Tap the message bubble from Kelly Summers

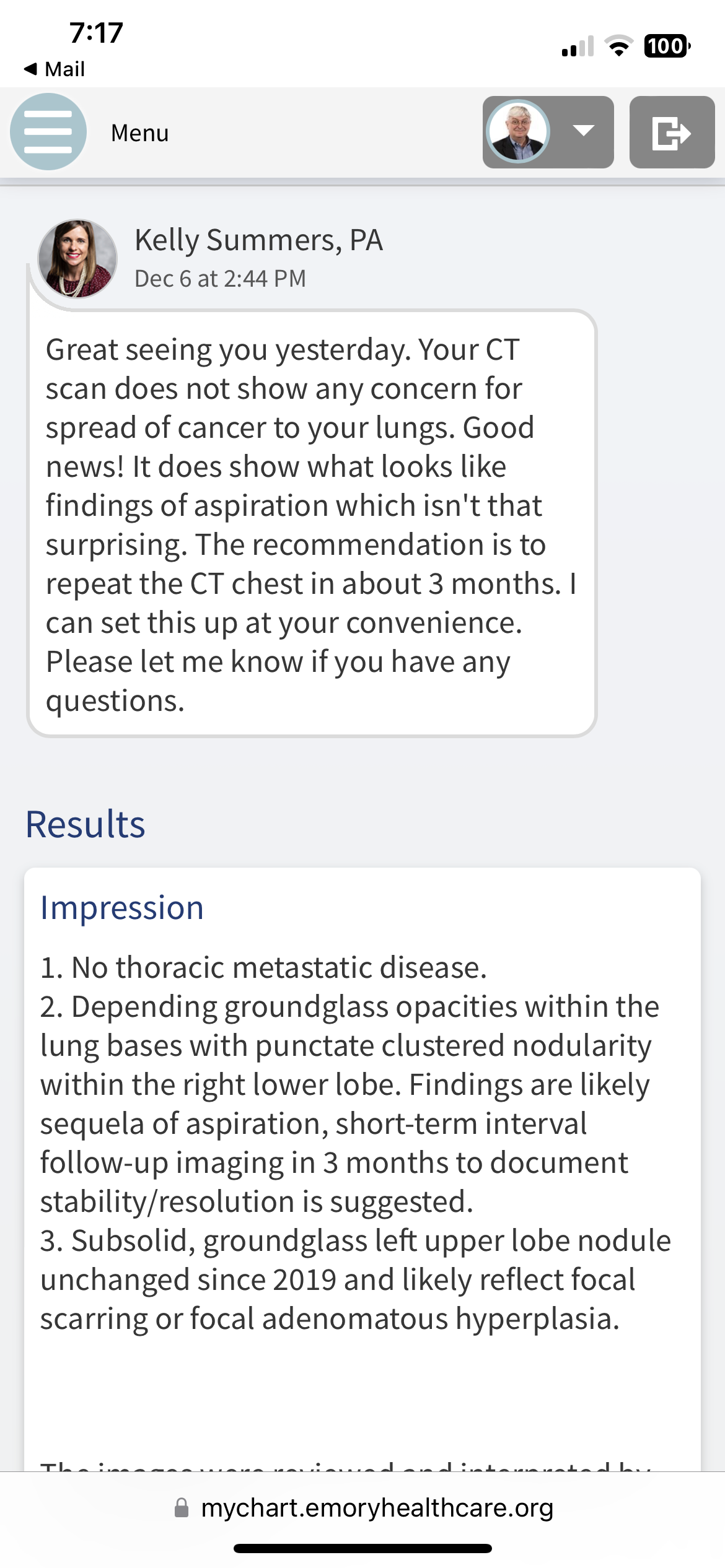tap(312, 524)
